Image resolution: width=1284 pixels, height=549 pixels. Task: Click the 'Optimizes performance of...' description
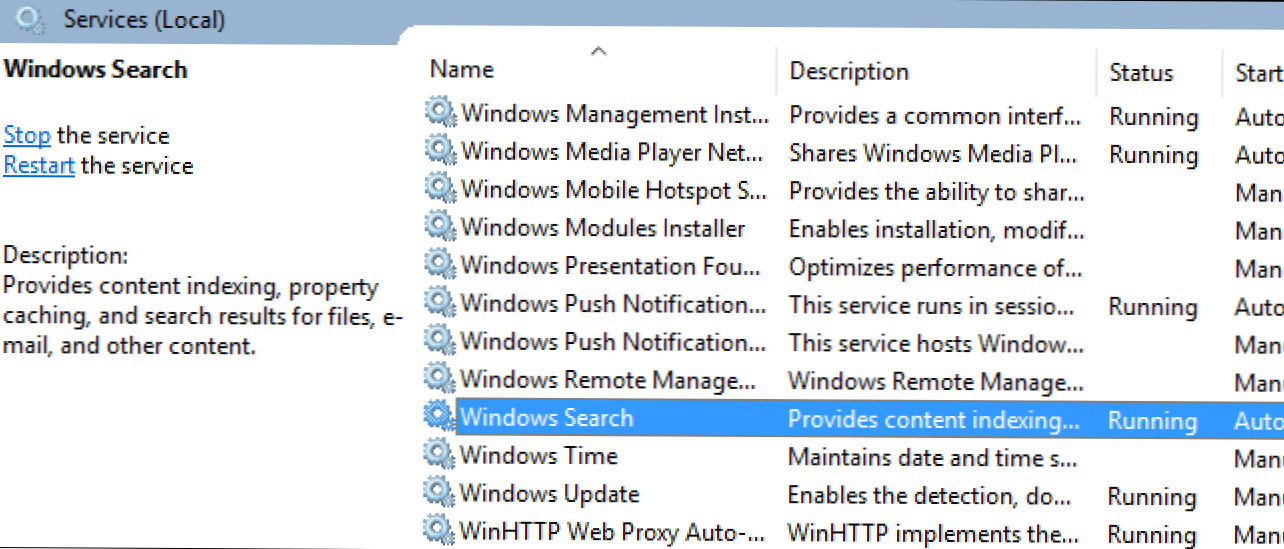tap(934, 267)
